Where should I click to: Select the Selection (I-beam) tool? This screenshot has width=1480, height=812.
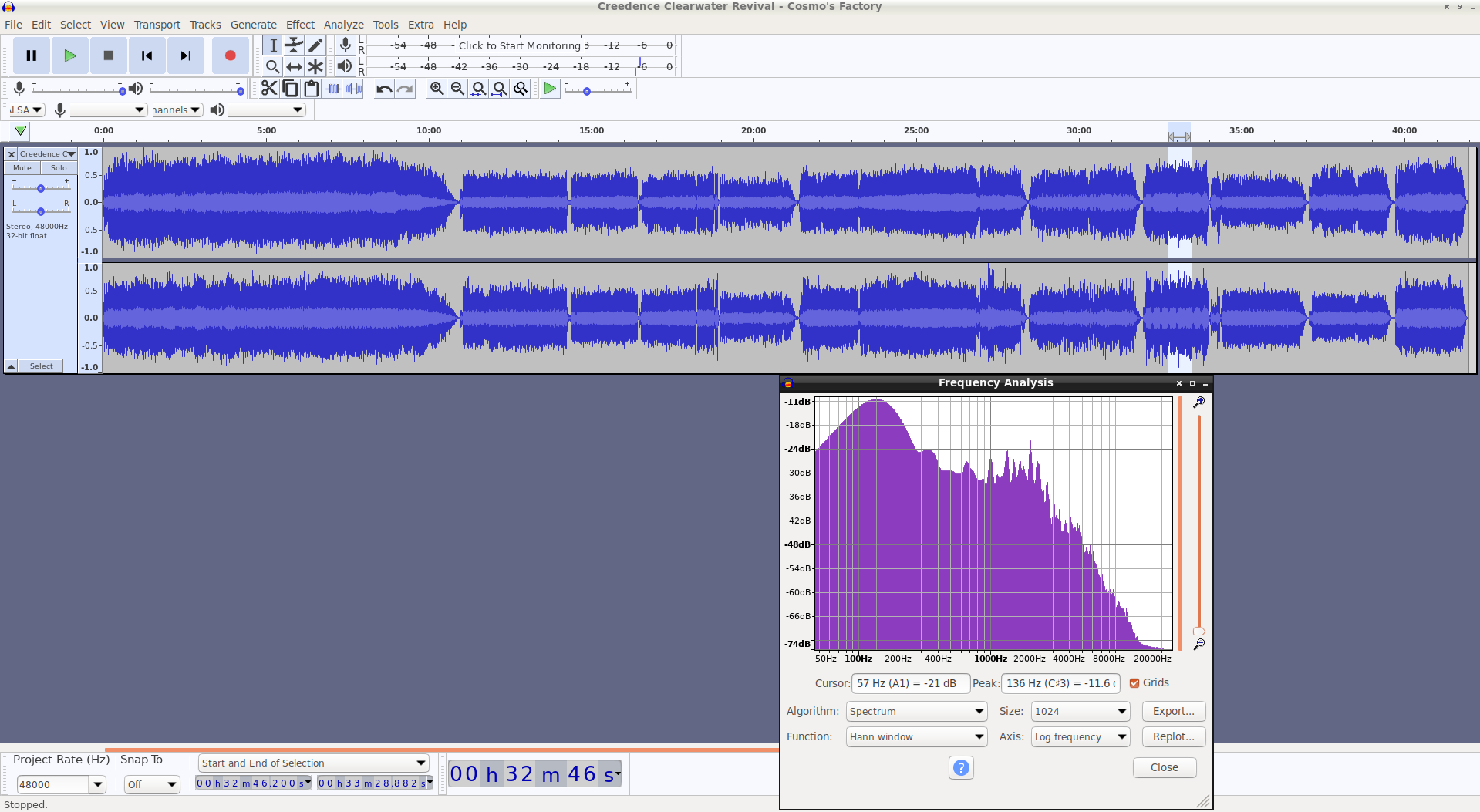272,45
